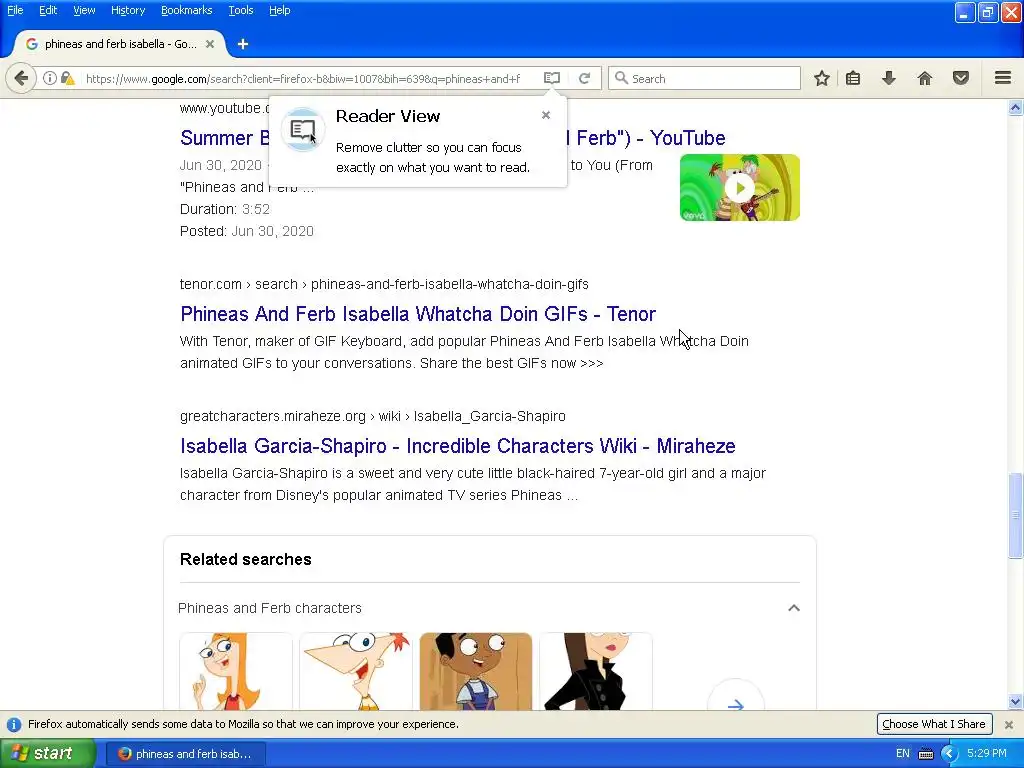The image size is (1024, 768).
Task: Click the padlock warning icon in address bar
Action: coord(67,78)
